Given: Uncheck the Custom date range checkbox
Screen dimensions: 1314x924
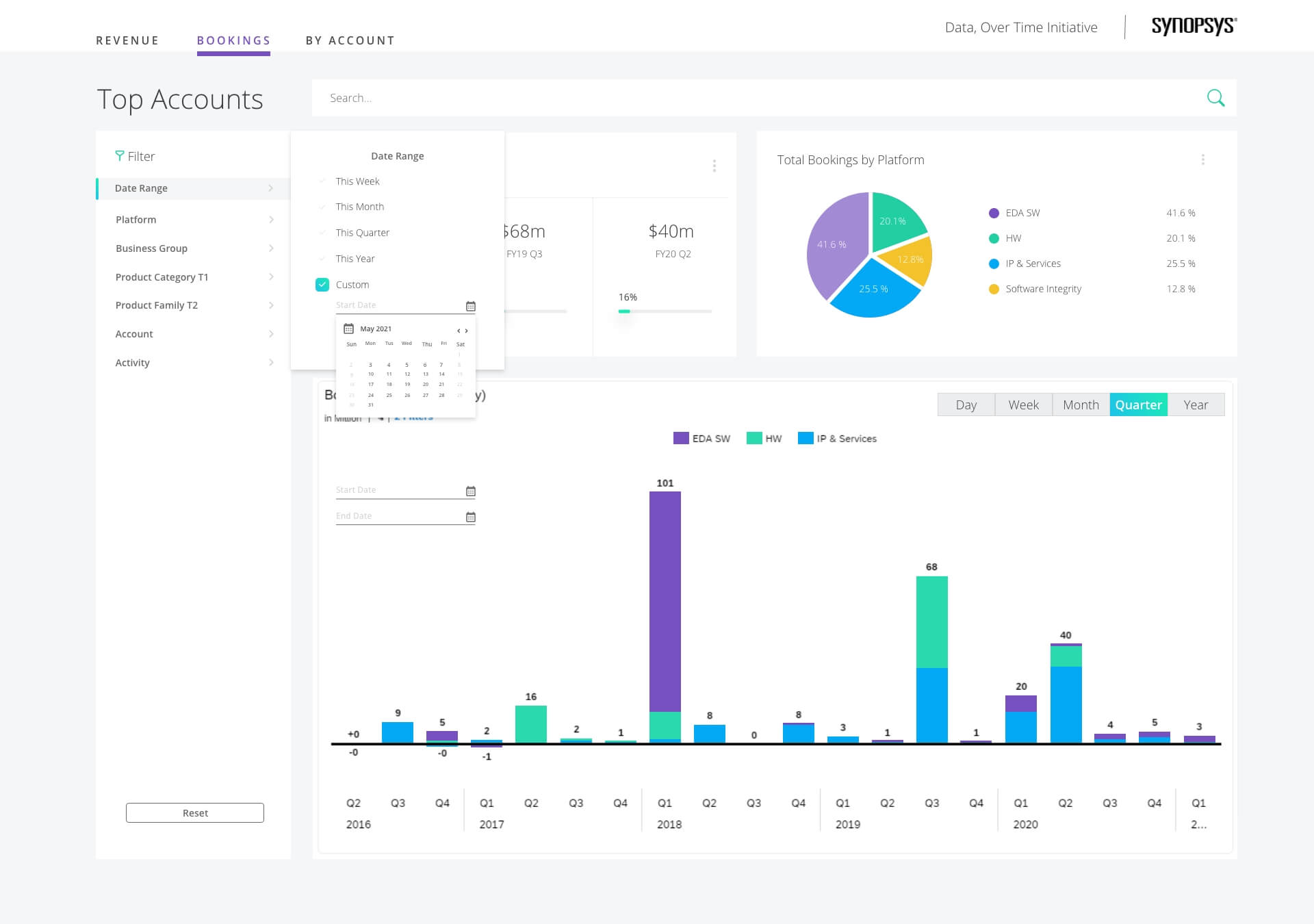Looking at the screenshot, I should (x=322, y=285).
